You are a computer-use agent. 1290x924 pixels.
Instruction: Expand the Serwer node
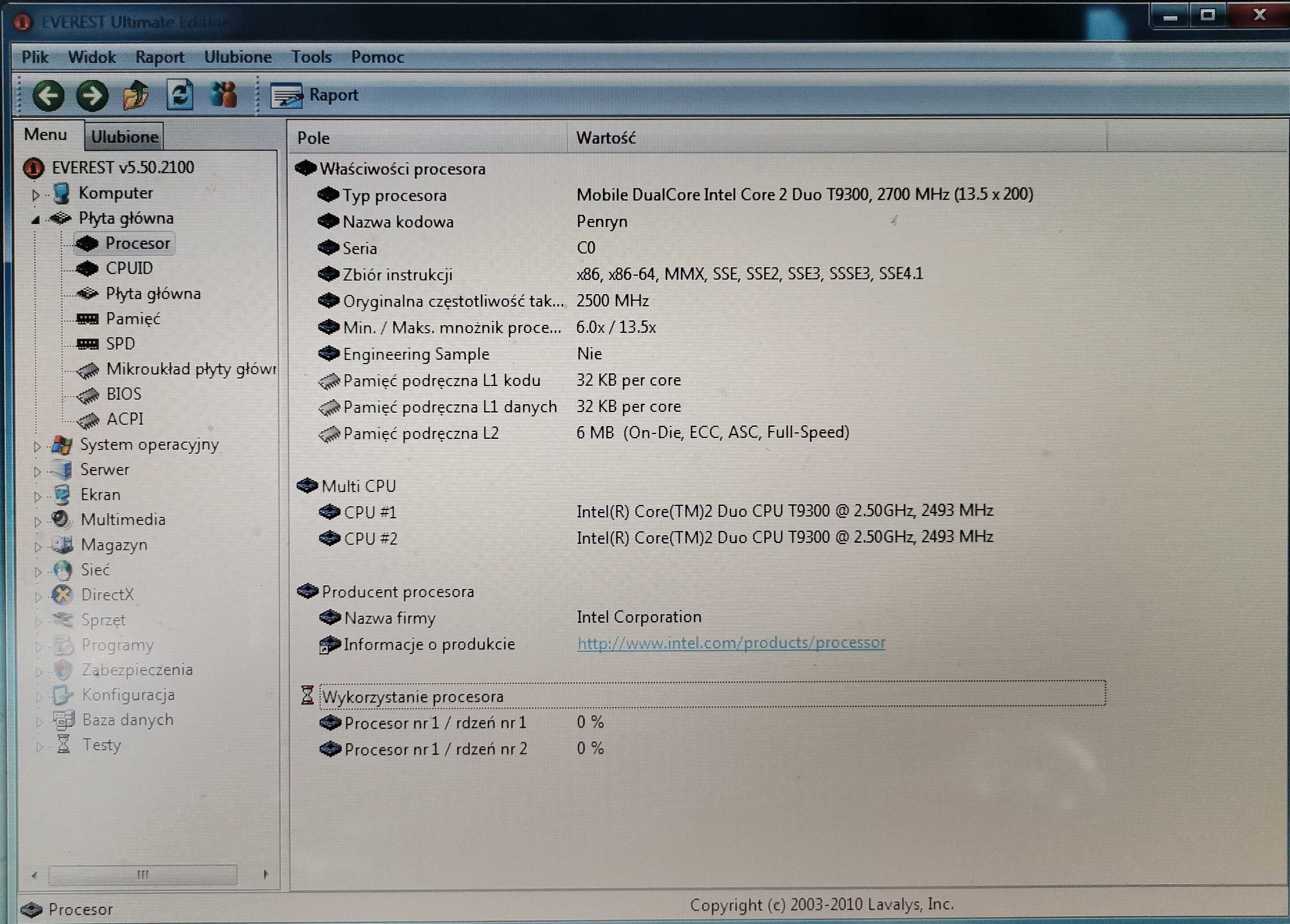coord(37,471)
